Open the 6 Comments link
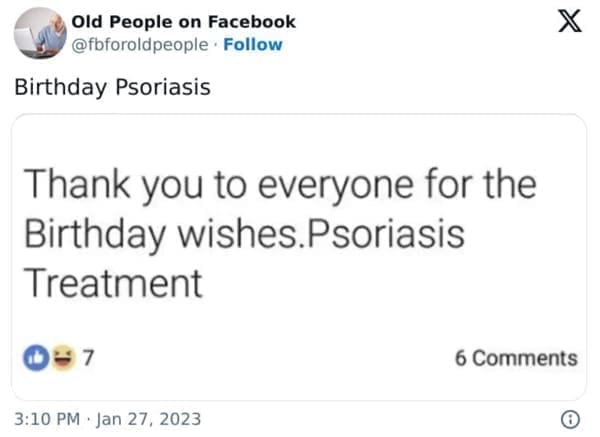This screenshot has width=600, height=437. (x=515, y=358)
